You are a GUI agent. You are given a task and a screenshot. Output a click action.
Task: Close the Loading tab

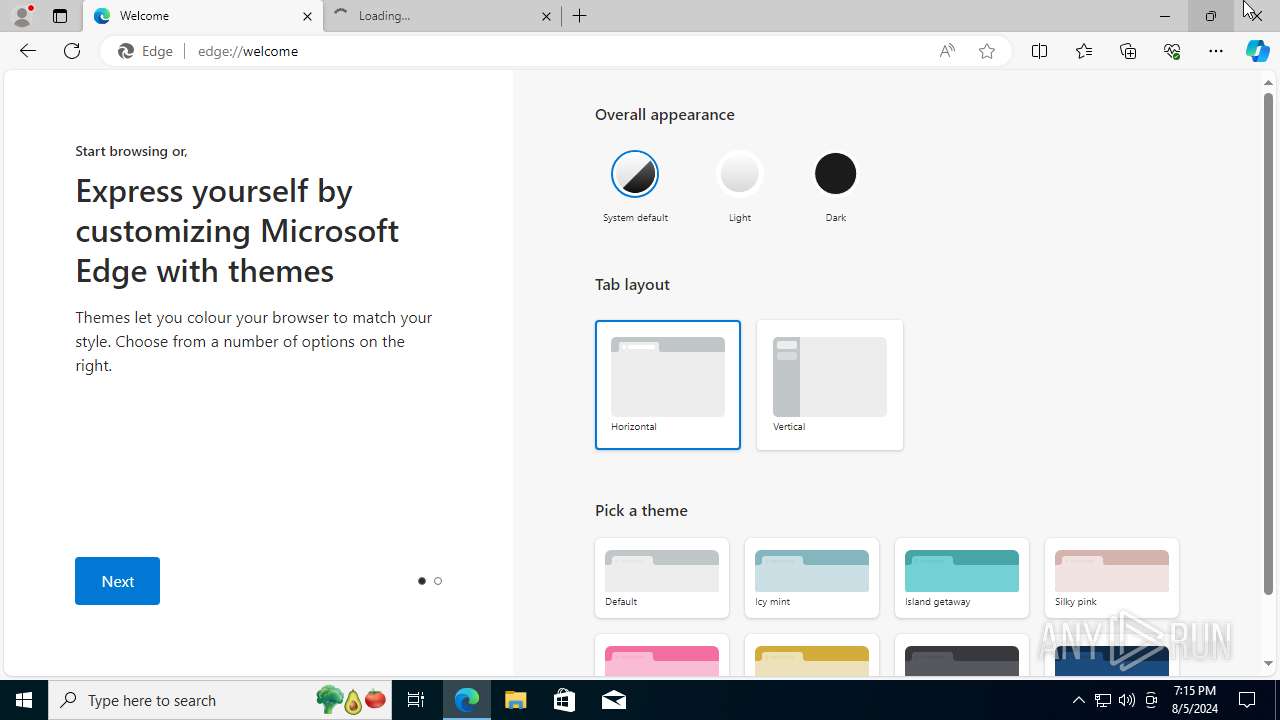(x=547, y=16)
